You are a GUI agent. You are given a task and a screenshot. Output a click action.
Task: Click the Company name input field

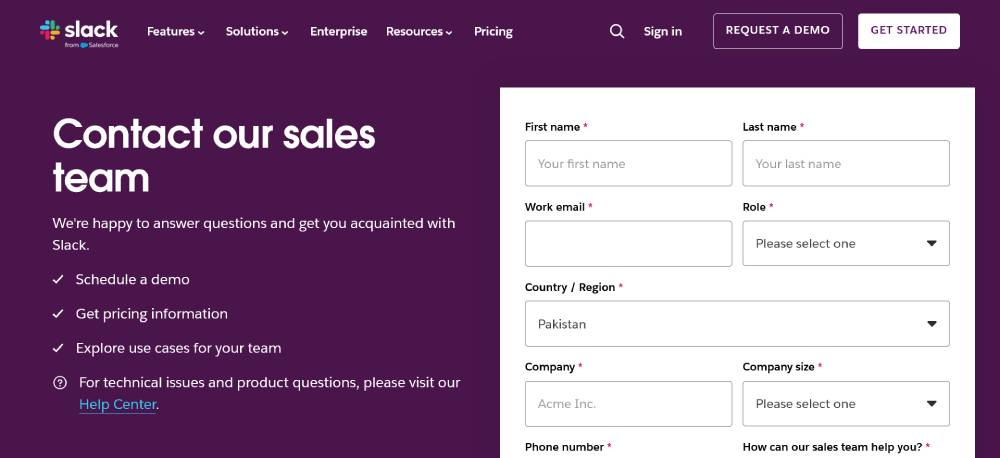628,404
